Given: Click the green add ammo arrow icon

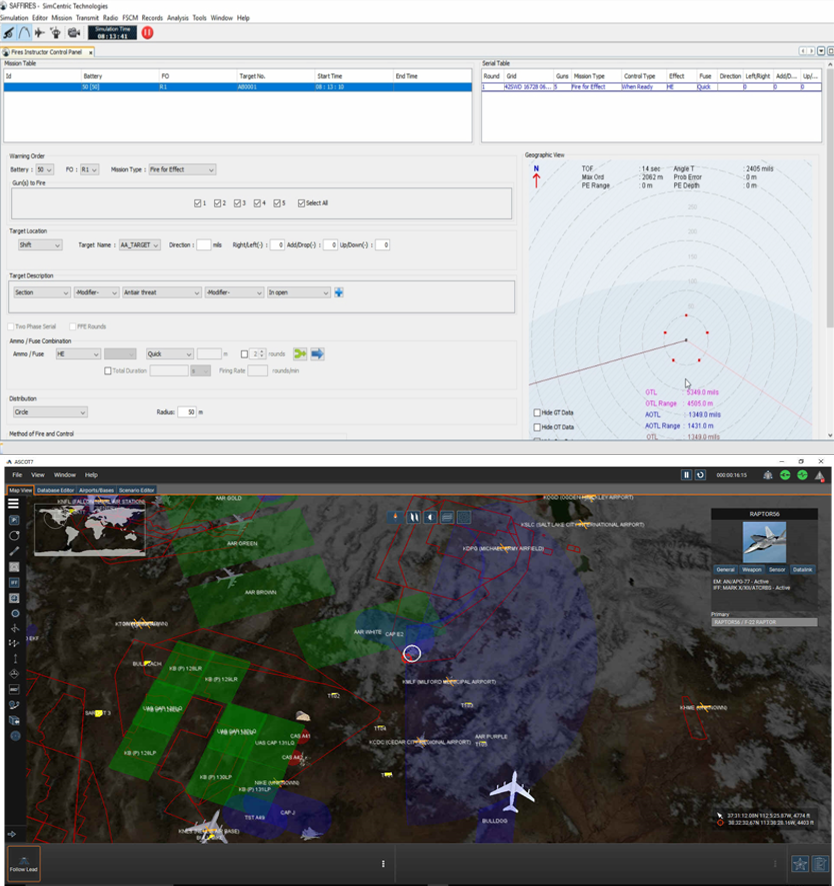Looking at the screenshot, I should (x=300, y=354).
